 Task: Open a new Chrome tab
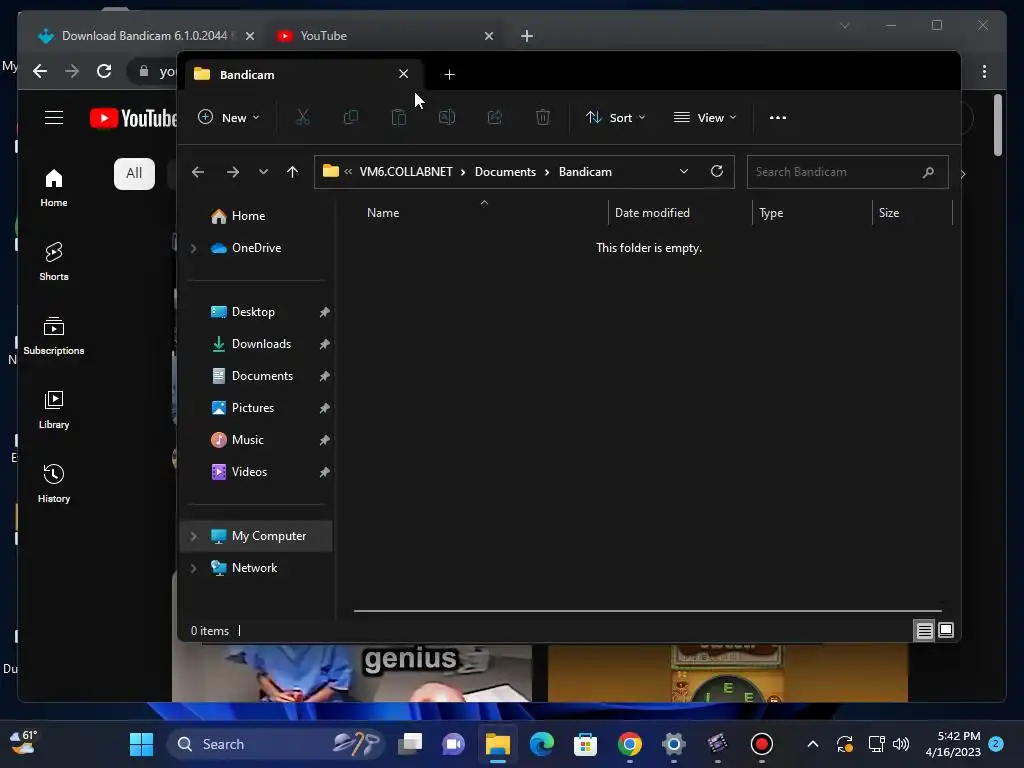coord(527,36)
